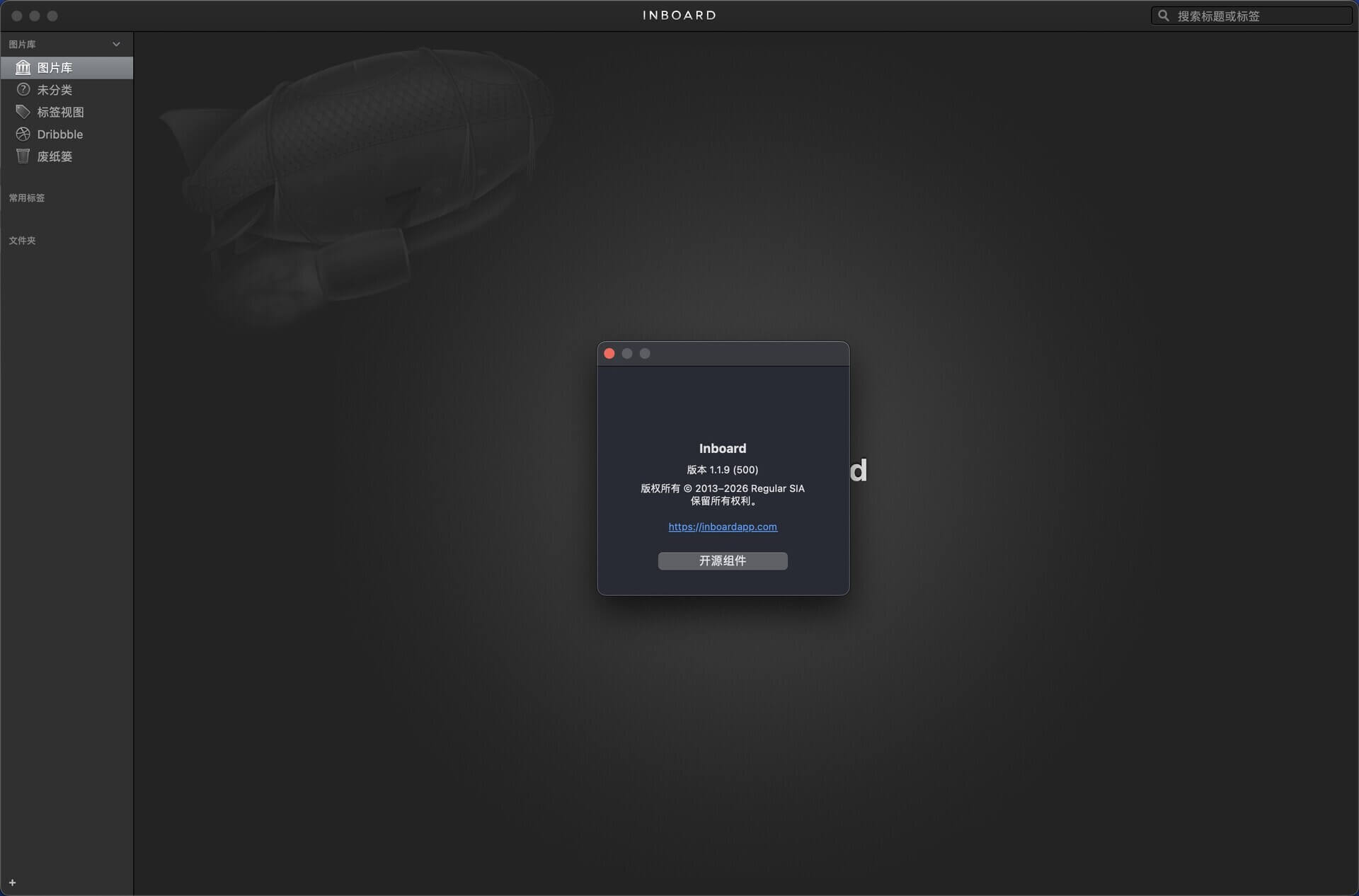Click the 文件夹 section header
Image resolution: width=1359 pixels, height=896 pixels.
pos(23,241)
